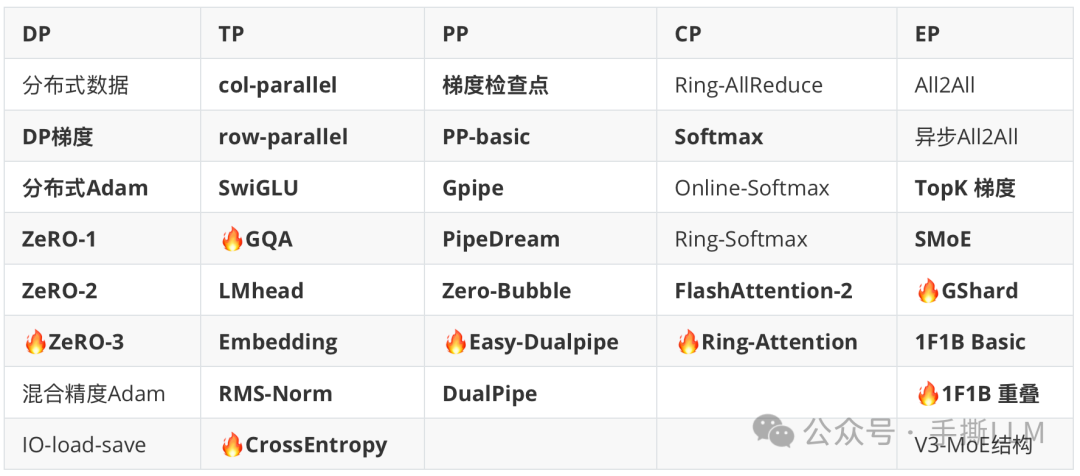Viewport: 1080px width, 476px height.
Task: Open the 分布式Adam entry
Action: (x=85, y=189)
